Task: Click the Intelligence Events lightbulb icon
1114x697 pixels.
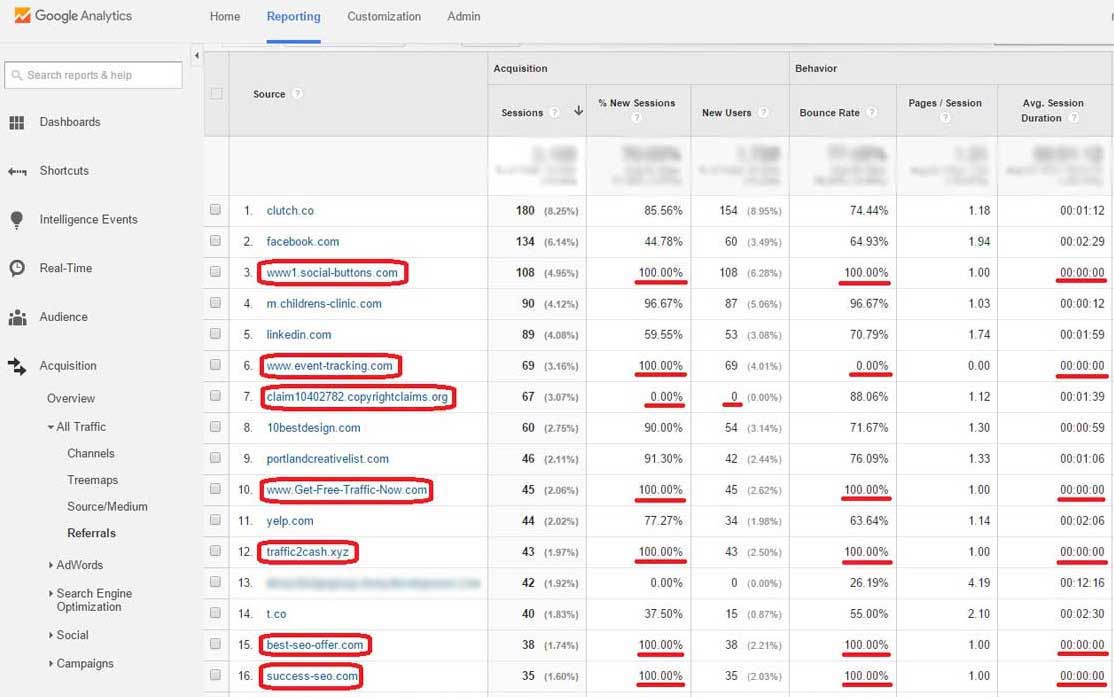Action: pyautogui.click(x=17, y=220)
